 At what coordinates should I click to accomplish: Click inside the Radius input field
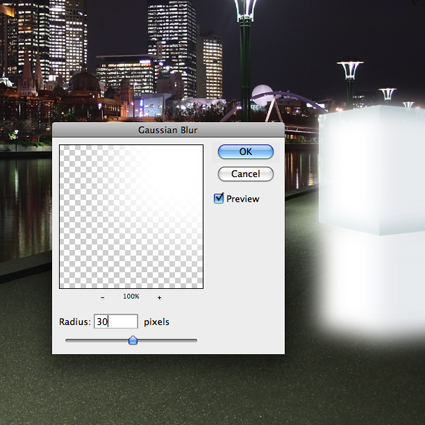tap(116, 322)
